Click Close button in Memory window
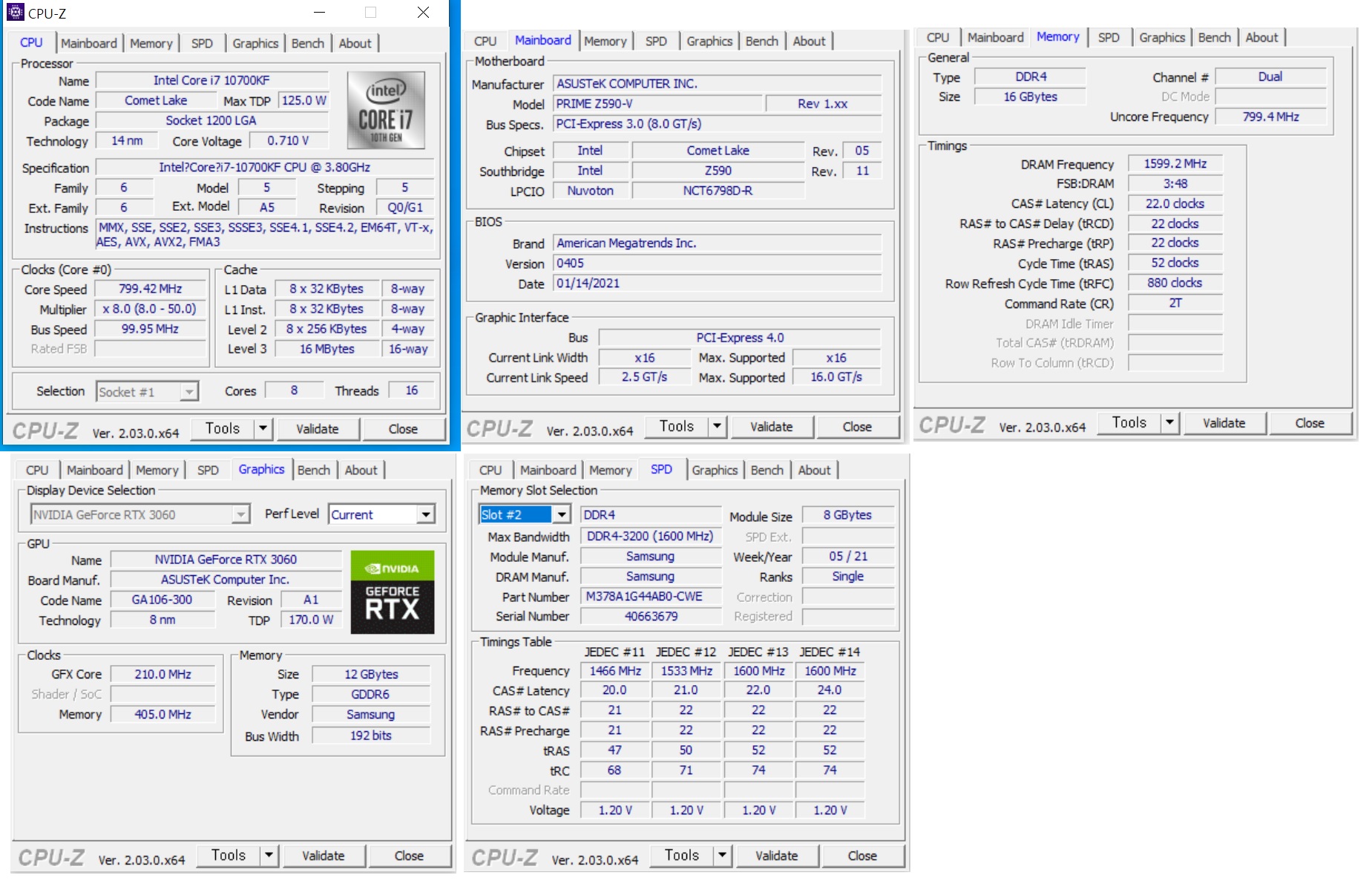Viewport: 1372px width, 884px height. coord(1310,422)
